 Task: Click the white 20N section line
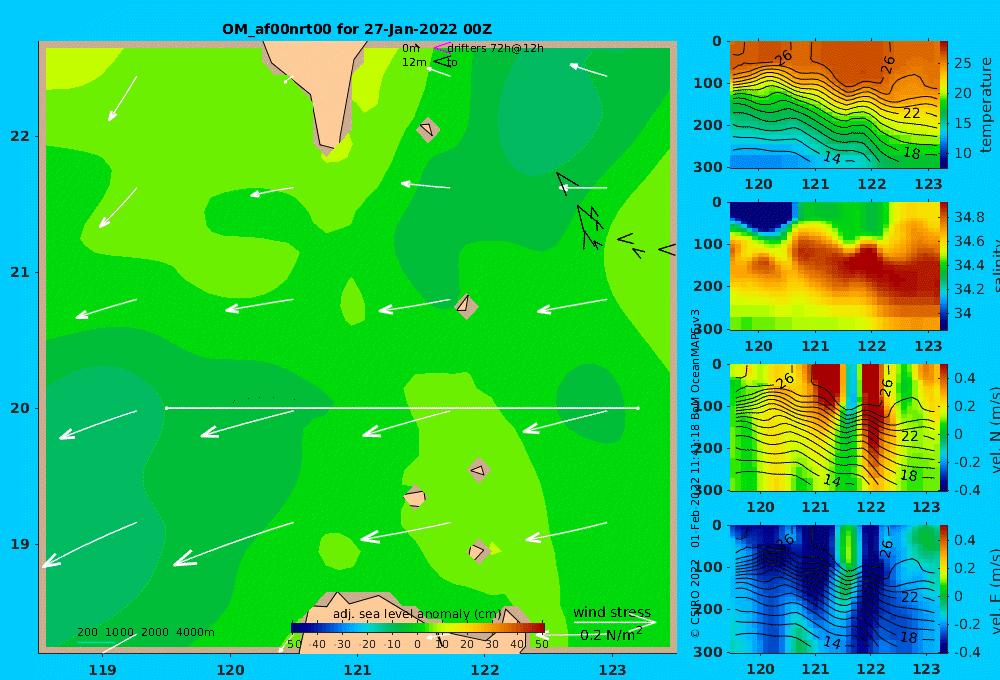[402, 408]
